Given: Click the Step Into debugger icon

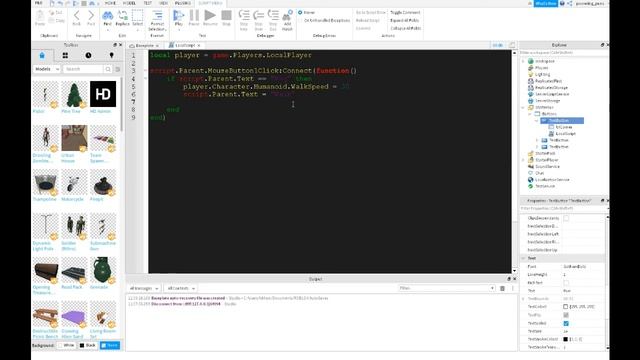Looking at the screenshot, I should 244,16.
